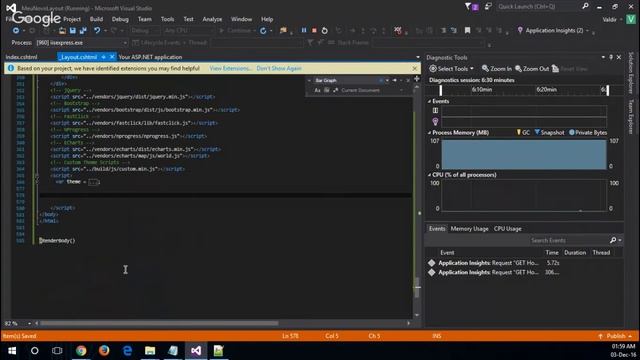
Task: Open the Tools menu
Action: pyautogui.click(x=167, y=19)
